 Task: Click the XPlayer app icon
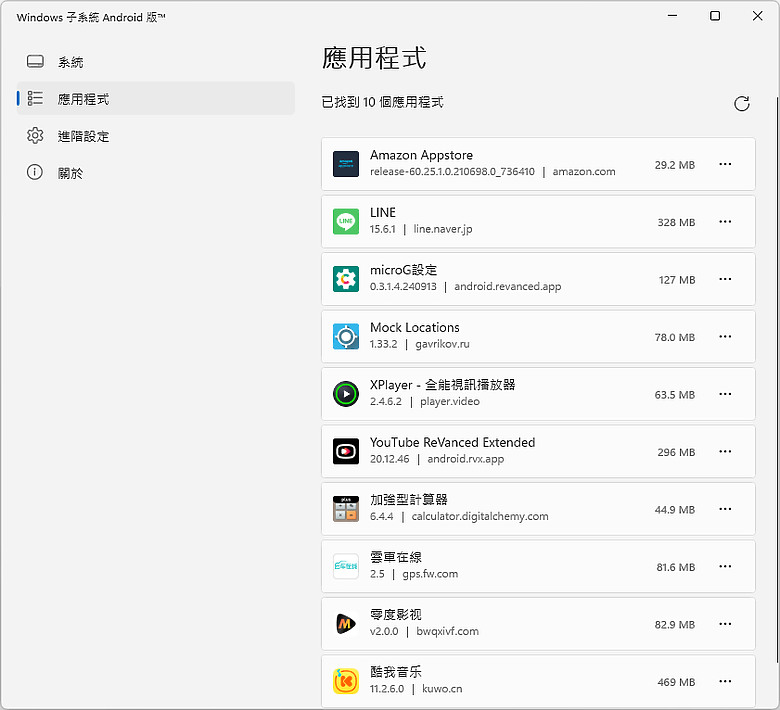(x=346, y=394)
